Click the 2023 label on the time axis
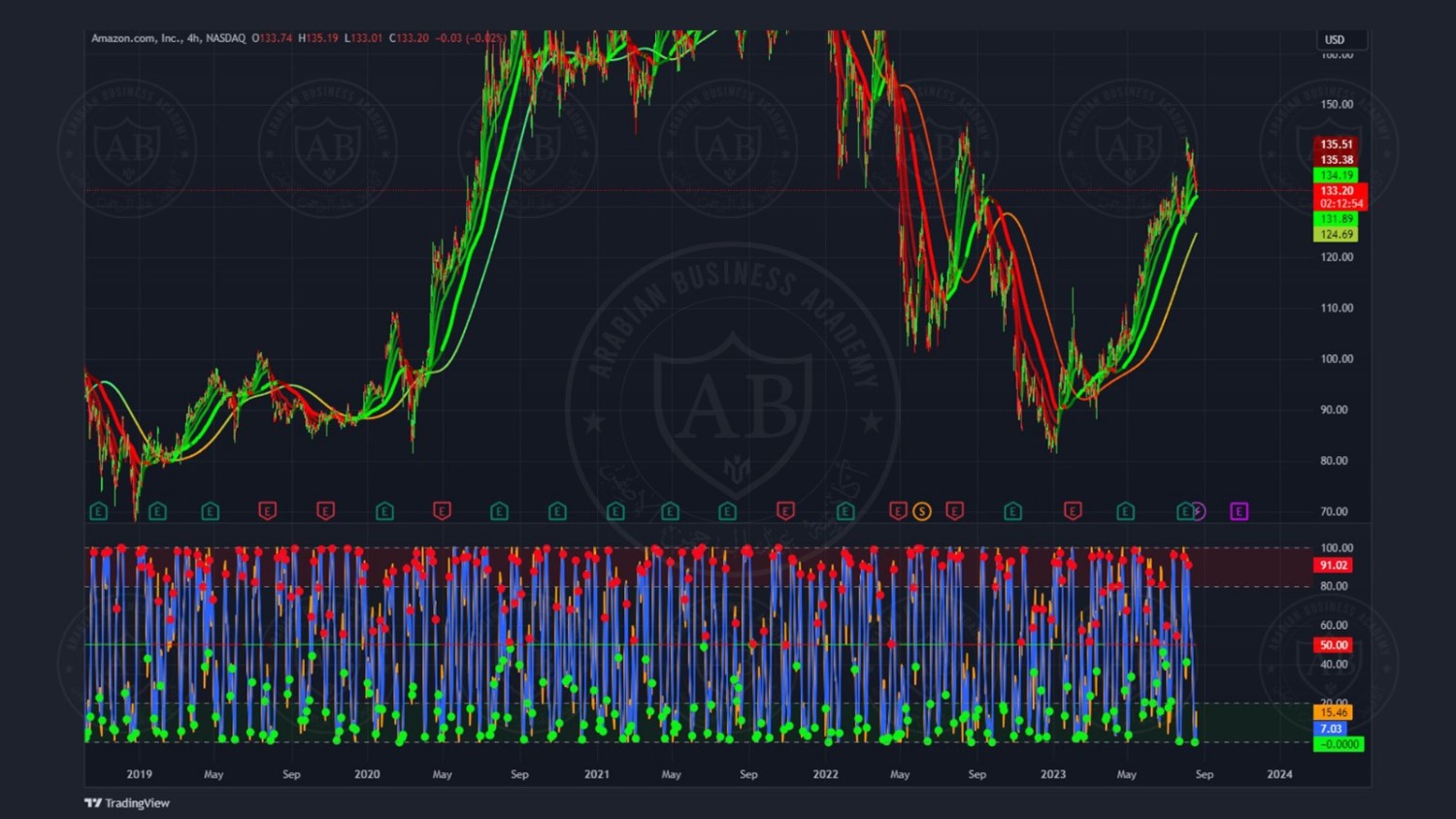 tap(1053, 774)
